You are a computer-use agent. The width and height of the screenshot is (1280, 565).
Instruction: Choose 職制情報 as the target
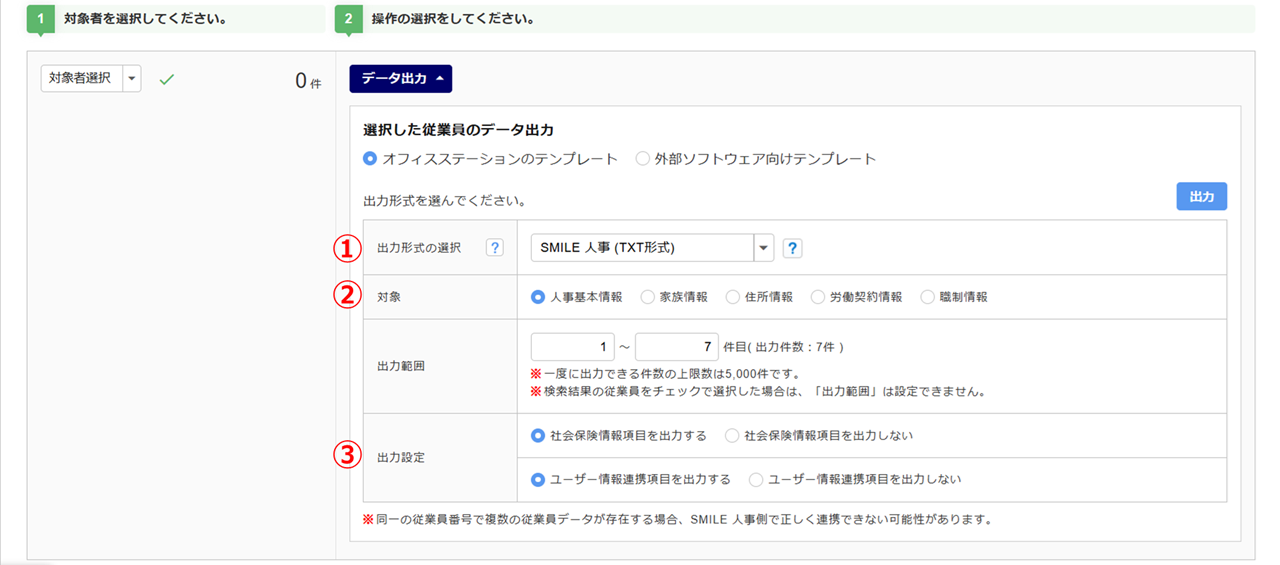(x=928, y=297)
